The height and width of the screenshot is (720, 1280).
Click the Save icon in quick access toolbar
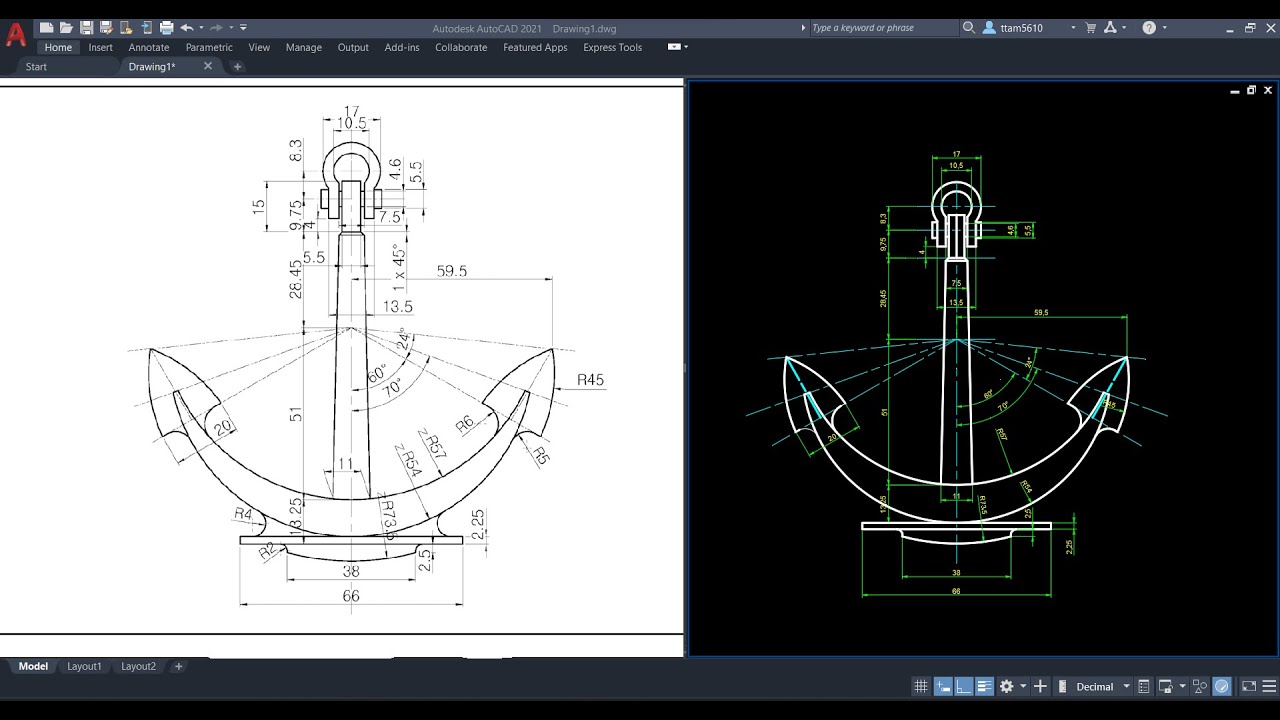(86, 28)
